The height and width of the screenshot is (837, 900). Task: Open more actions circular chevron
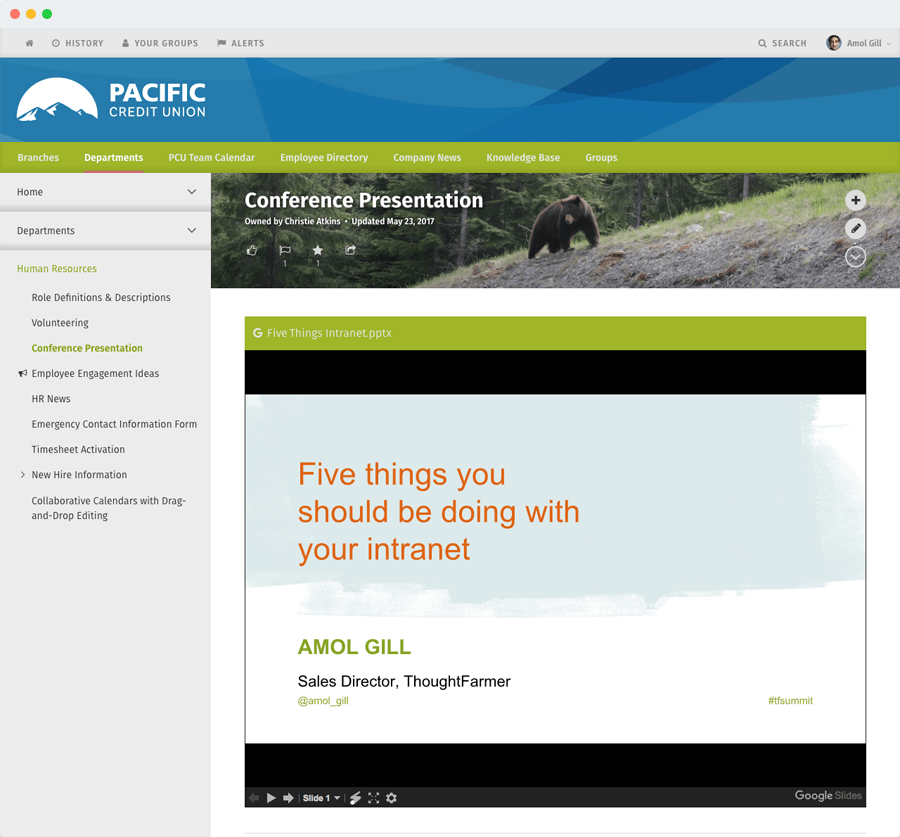tap(855, 257)
